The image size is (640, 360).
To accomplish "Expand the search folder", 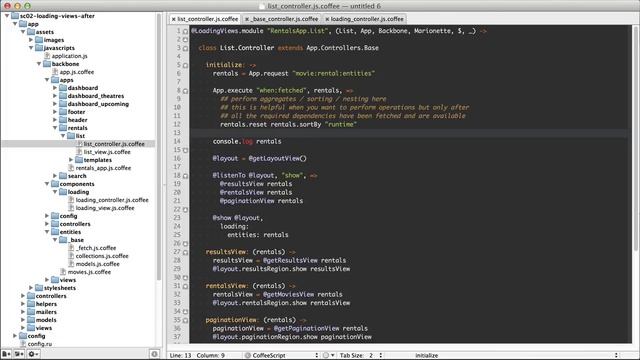I will coord(55,176).
